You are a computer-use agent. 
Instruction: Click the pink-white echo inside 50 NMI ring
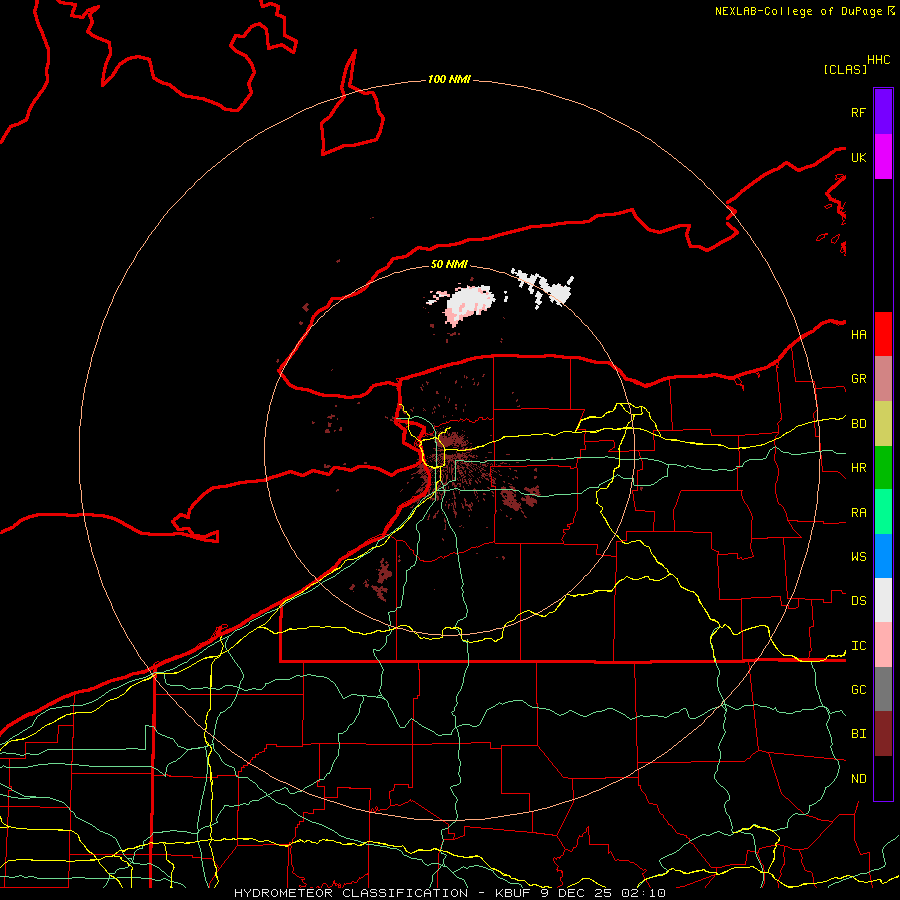[x=468, y=303]
